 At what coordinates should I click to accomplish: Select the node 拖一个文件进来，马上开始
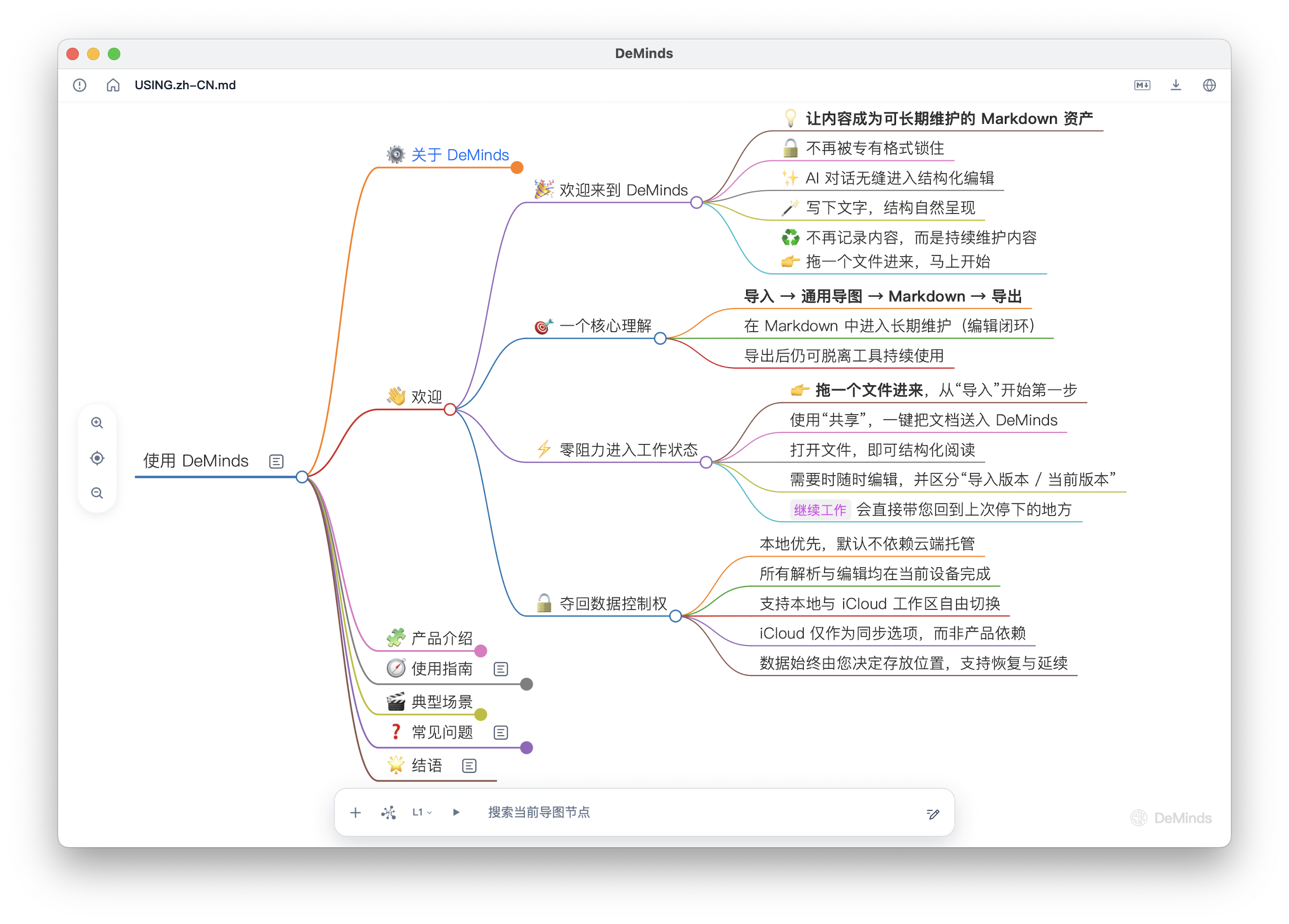(x=886, y=262)
